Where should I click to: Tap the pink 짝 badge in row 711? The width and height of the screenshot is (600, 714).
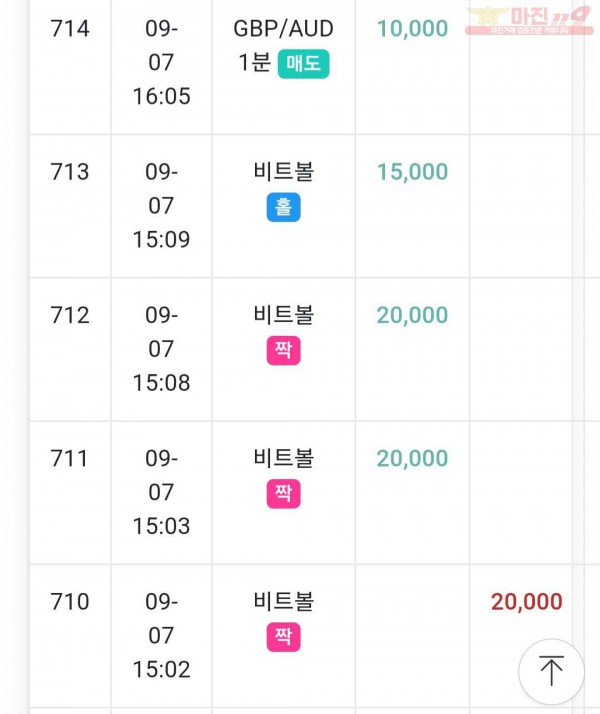tap(283, 494)
